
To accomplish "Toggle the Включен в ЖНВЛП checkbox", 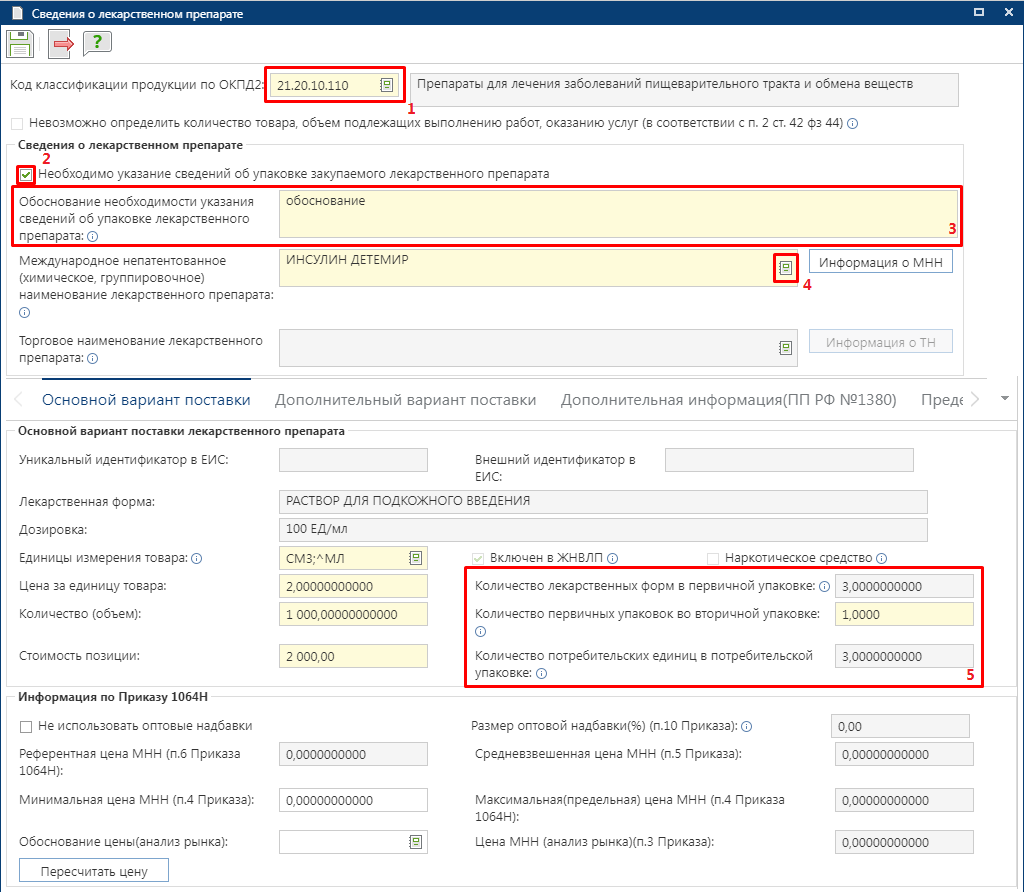I will click(478, 558).
